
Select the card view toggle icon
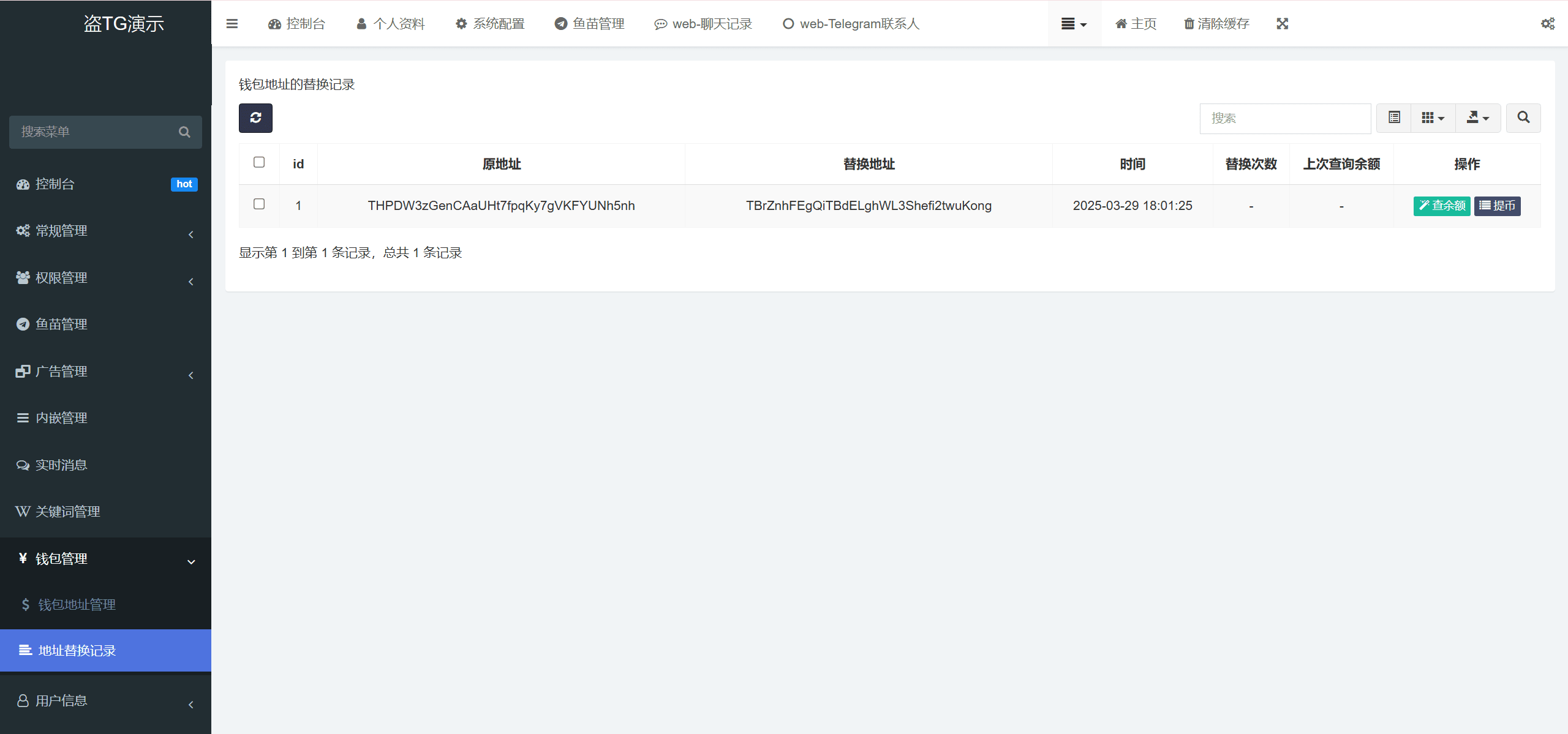click(x=1393, y=118)
